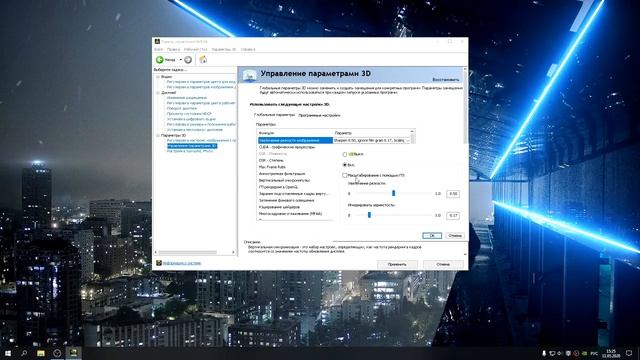The height and width of the screenshot is (360, 640).
Task: Select the Вкл. radio button
Action: click(x=345, y=165)
